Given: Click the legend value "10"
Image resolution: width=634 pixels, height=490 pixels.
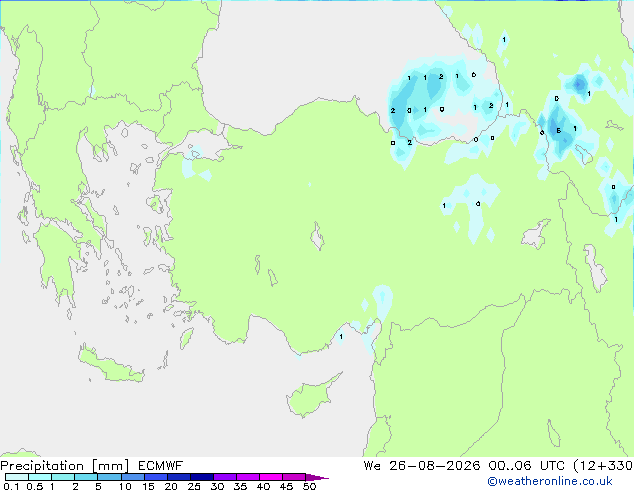Looking at the screenshot, I should [x=125, y=486].
